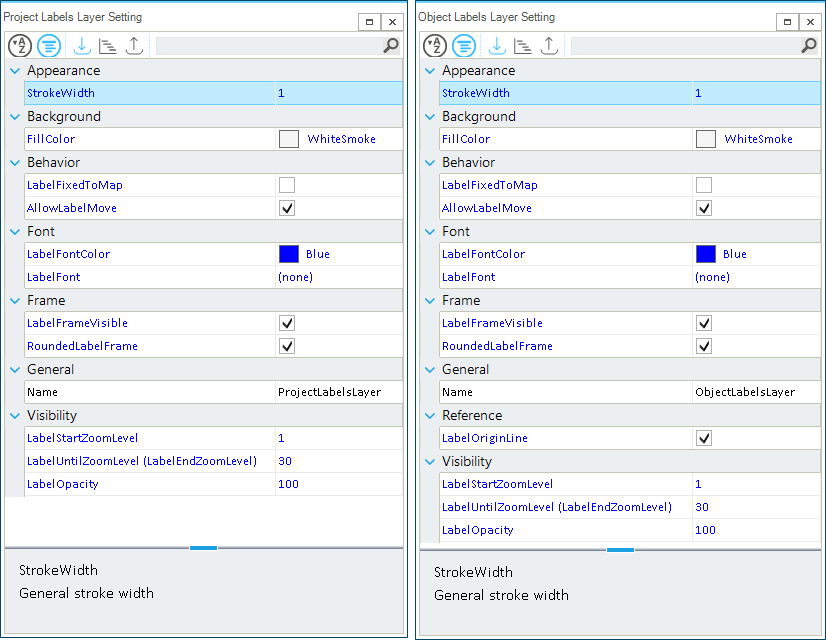Toggle LabelFrameVisible in Object Labels panel
Screen dimensions: 826x640
click(x=704, y=323)
